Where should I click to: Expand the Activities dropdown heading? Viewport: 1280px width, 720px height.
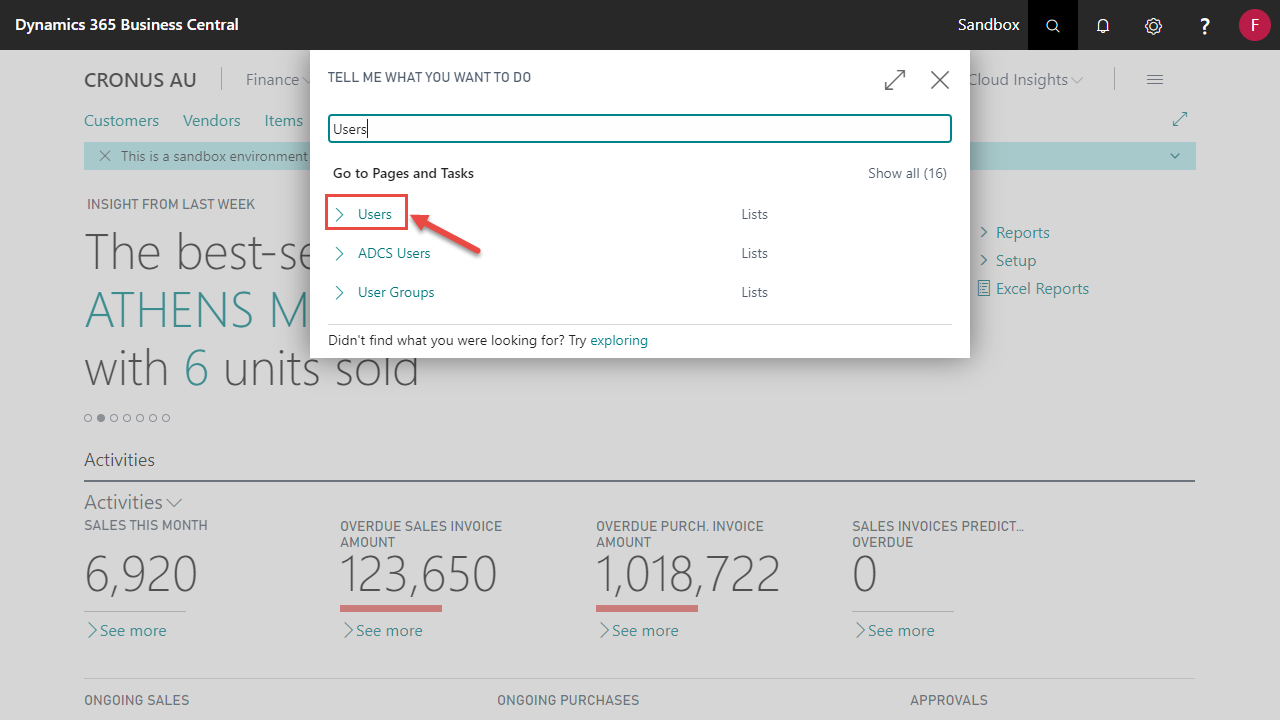click(133, 502)
